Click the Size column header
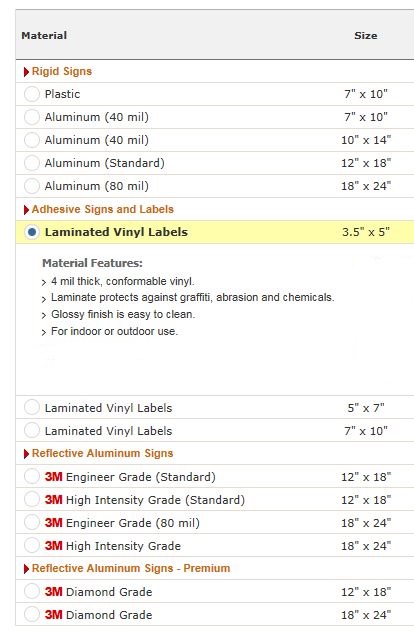 pyautogui.click(x=366, y=36)
